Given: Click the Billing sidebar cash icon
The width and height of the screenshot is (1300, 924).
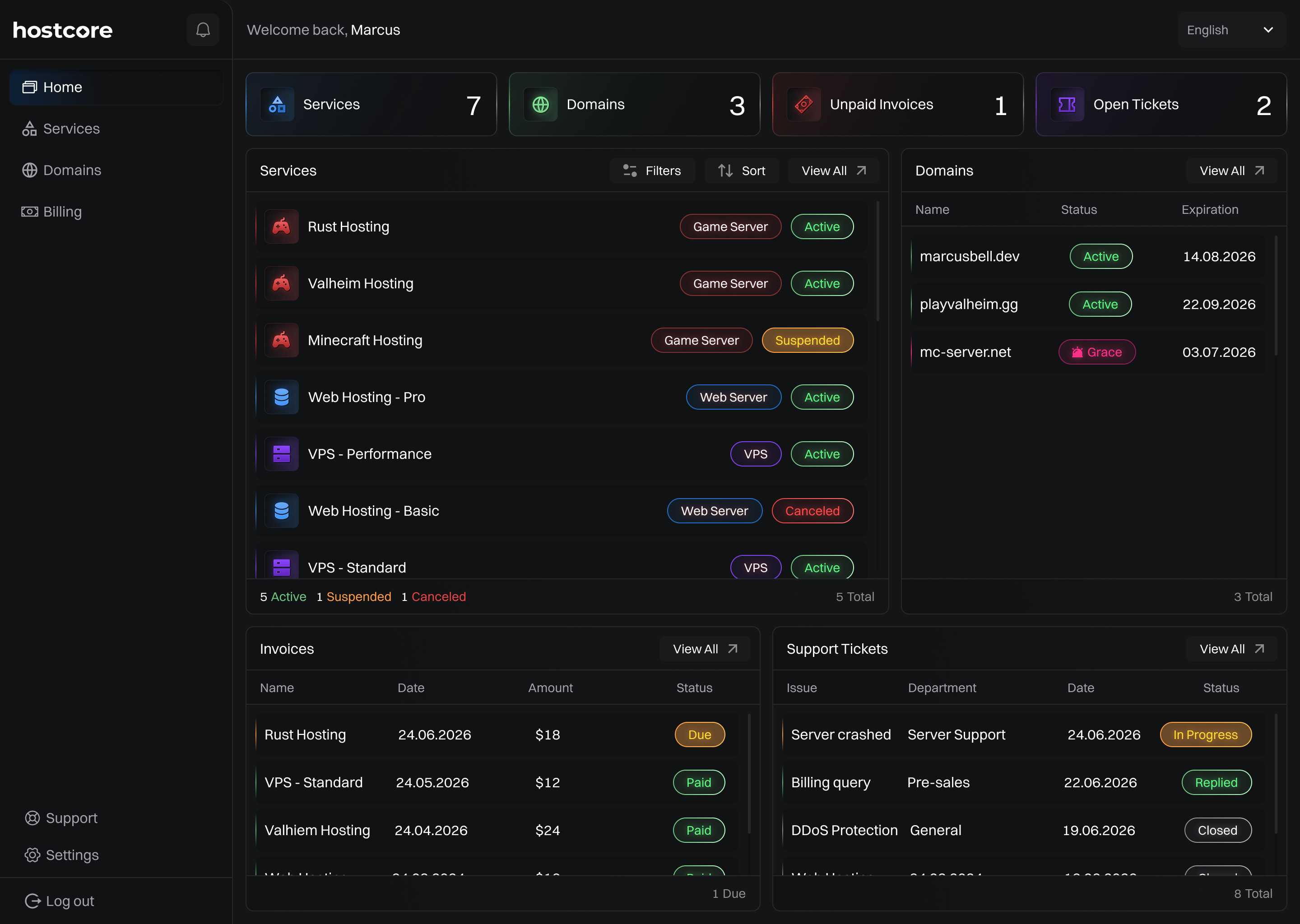Looking at the screenshot, I should pyautogui.click(x=29, y=212).
